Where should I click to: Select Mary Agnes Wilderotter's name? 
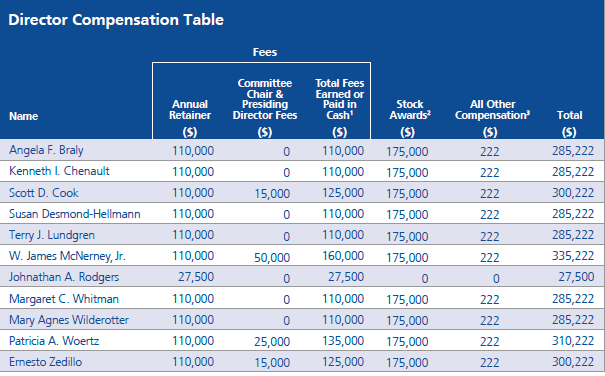[69, 320]
